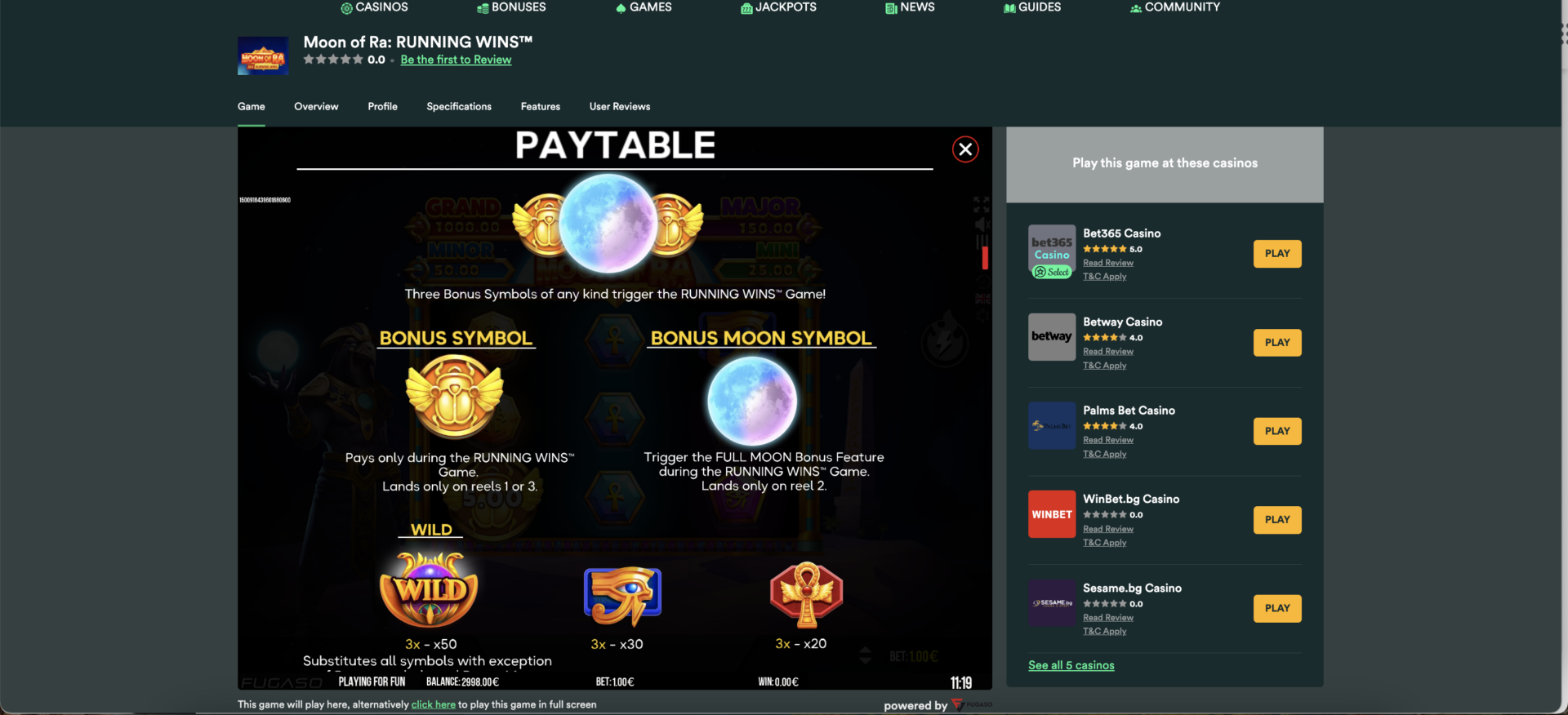1568x715 pixels.
Task: Open the BONUSES menu
Action: point(511,7)
